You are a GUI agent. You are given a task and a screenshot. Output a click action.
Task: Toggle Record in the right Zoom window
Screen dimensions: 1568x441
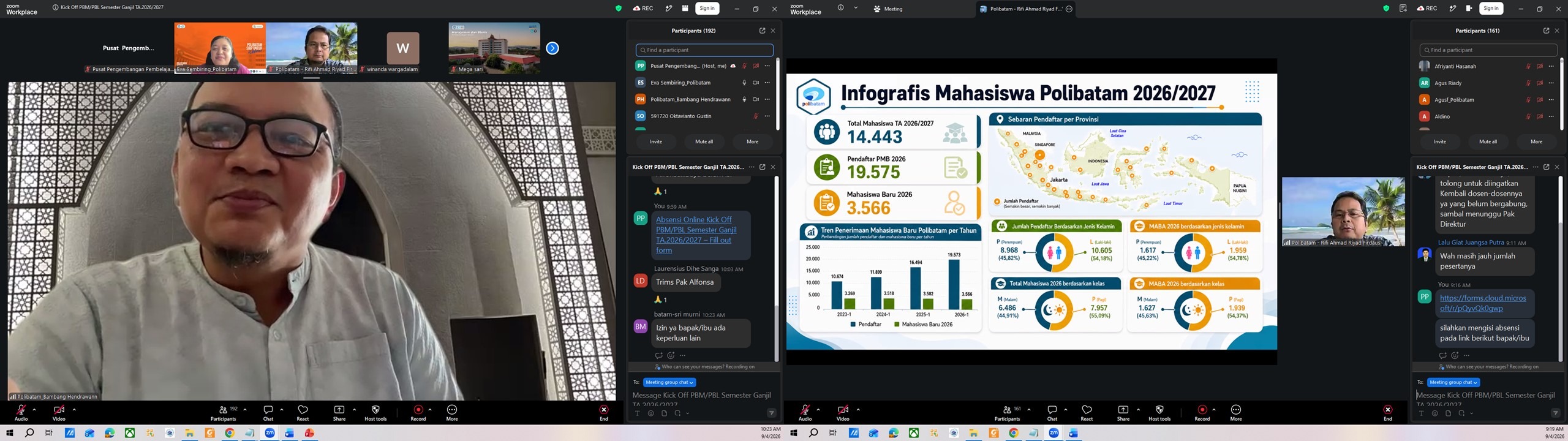1202,412
